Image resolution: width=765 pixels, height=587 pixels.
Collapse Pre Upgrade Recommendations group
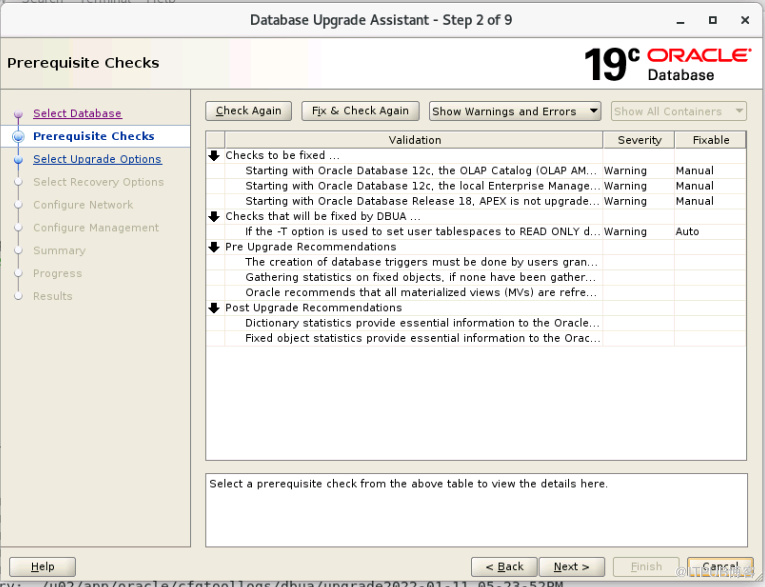coord(214,247)
